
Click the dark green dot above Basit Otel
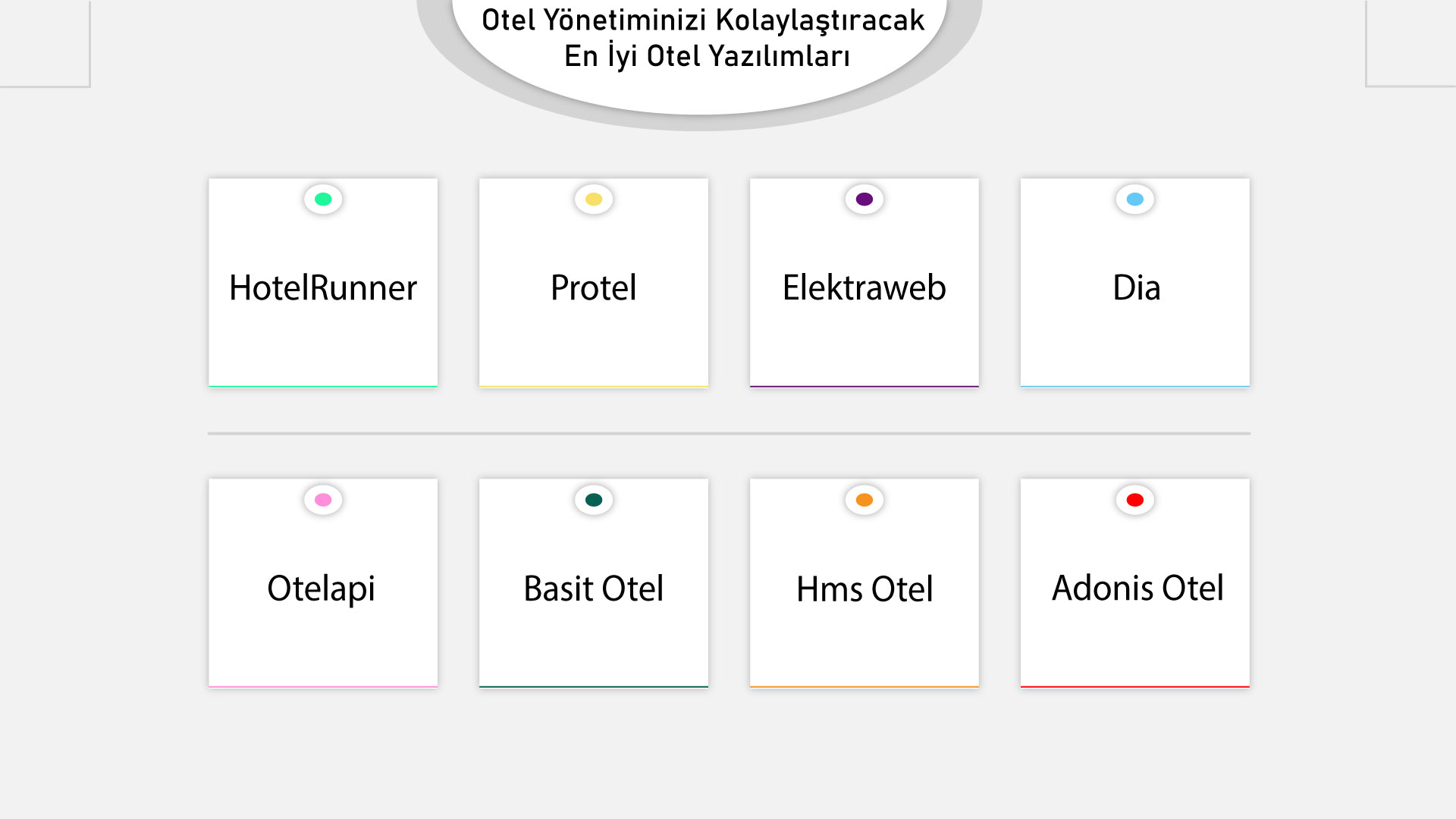tap(594, 500)
